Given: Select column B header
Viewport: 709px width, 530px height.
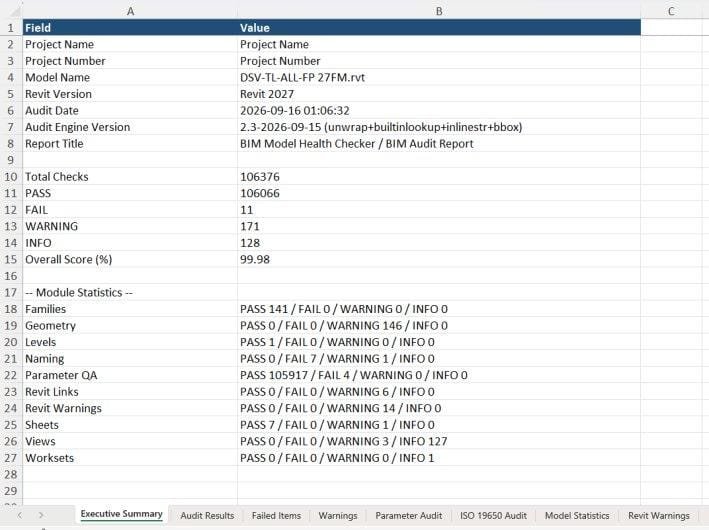Looking at the screenshot, I should pos(439,11).
